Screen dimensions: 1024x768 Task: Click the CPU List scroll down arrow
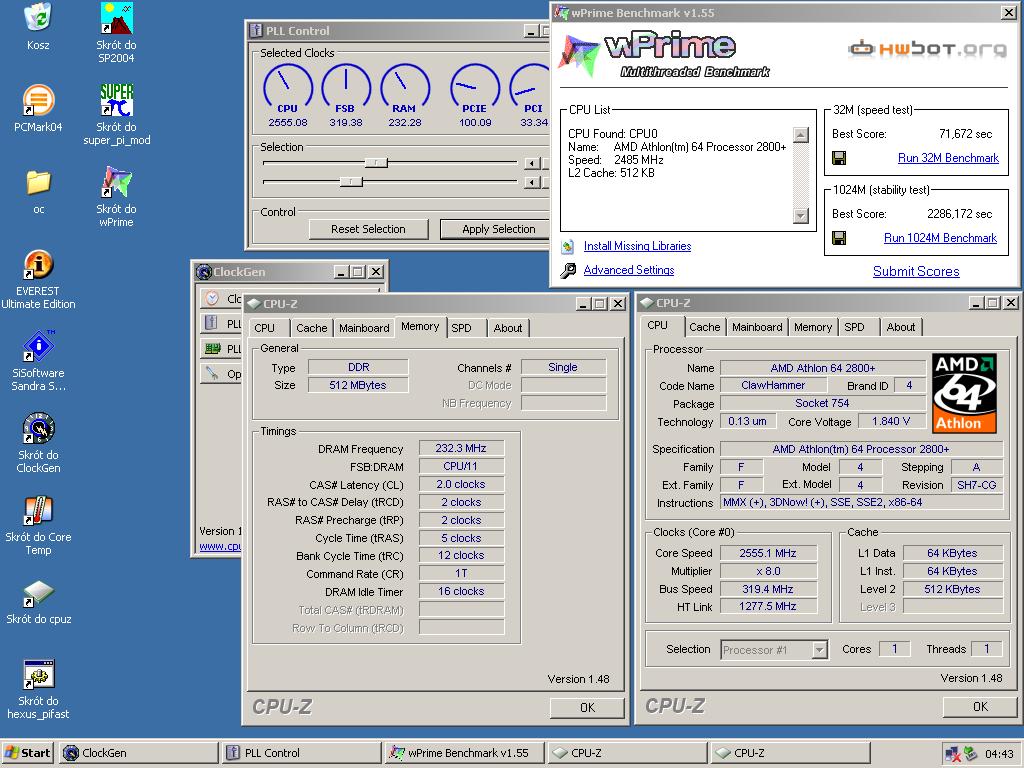click(801, 216)
